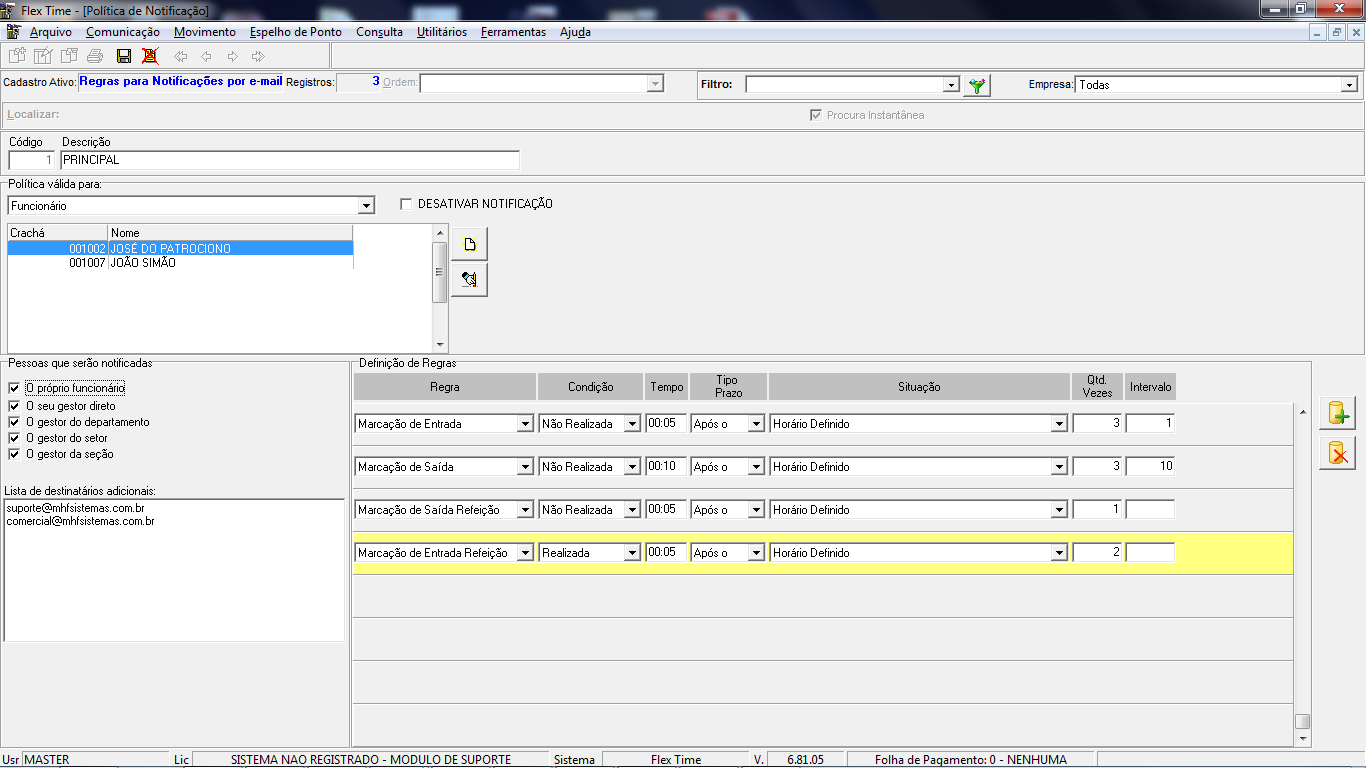Open the Ajuda menu
1366x768 pixels.
[x=575, y=32]
